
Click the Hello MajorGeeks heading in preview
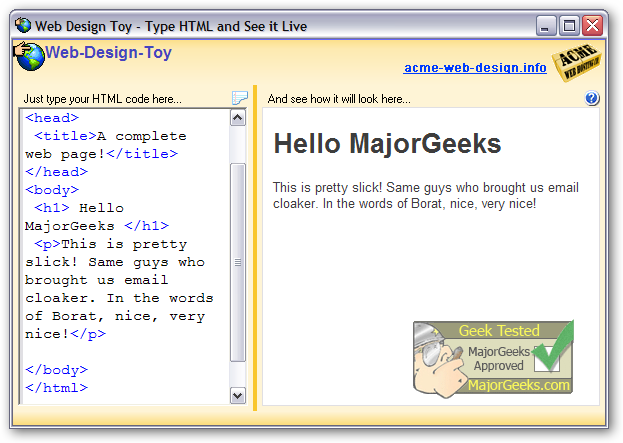click(387, 143)
